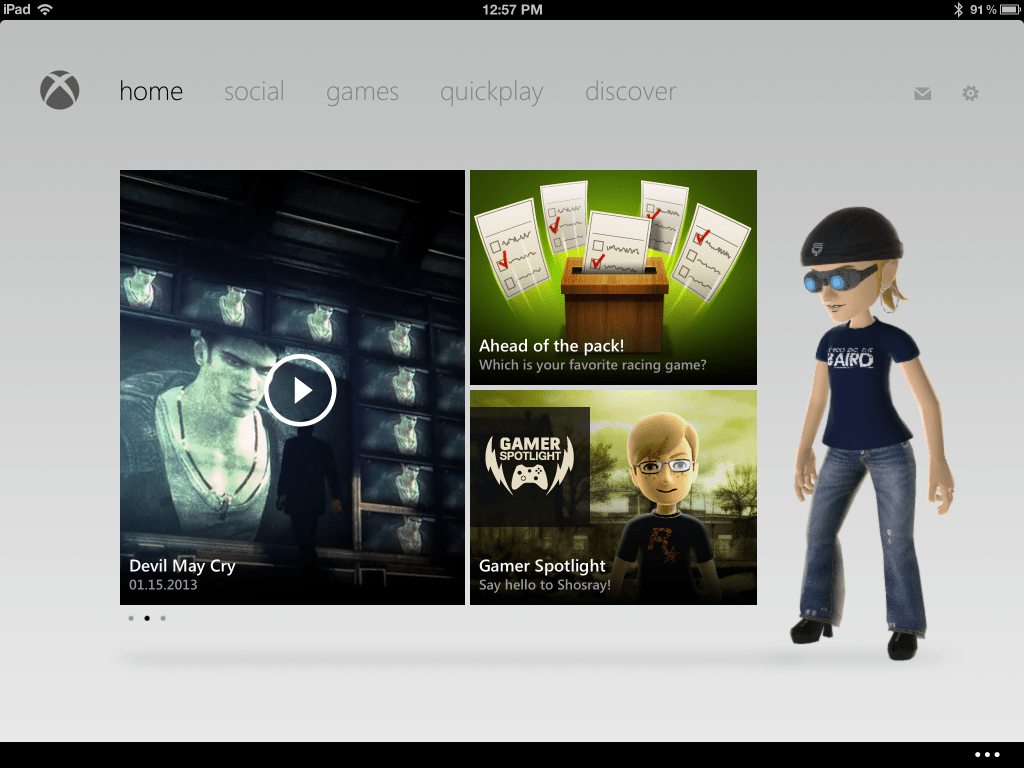
Task: Open the games tab
Action: click(362, 92)
